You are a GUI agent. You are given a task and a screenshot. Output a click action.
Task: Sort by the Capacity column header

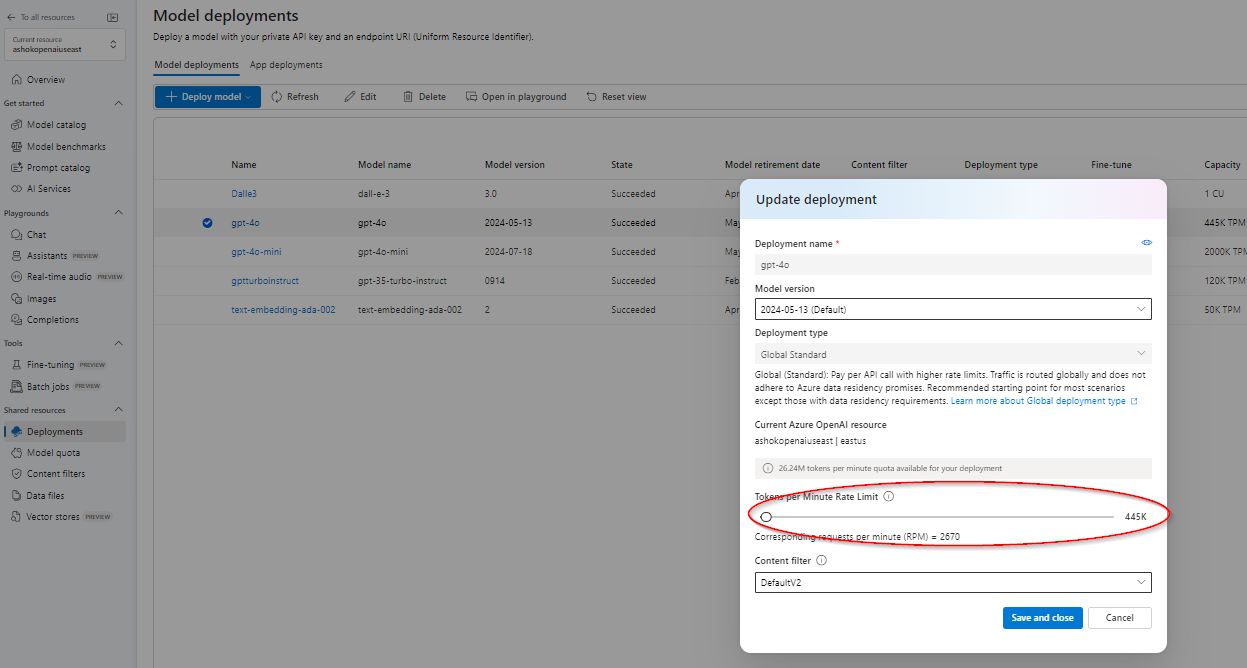point(1222,165)
